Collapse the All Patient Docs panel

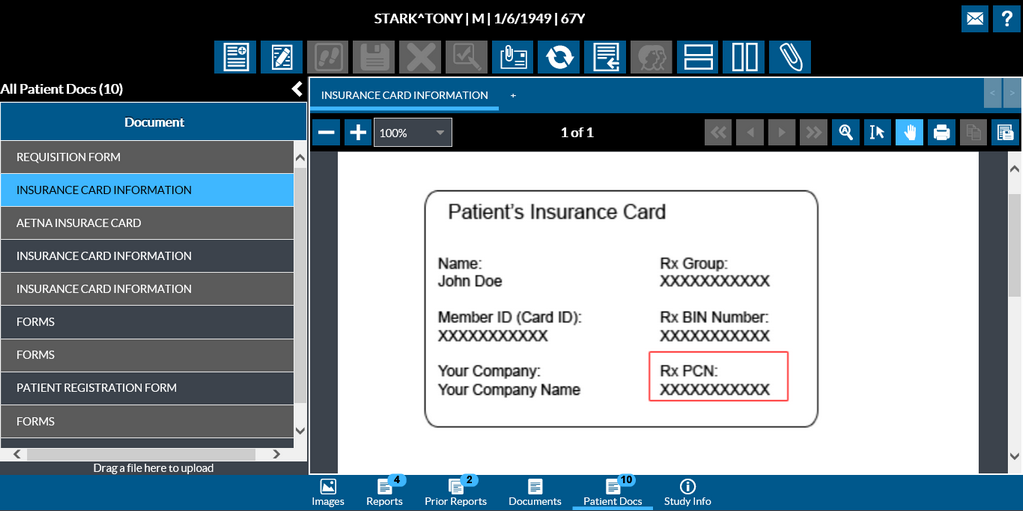[296, 89]
